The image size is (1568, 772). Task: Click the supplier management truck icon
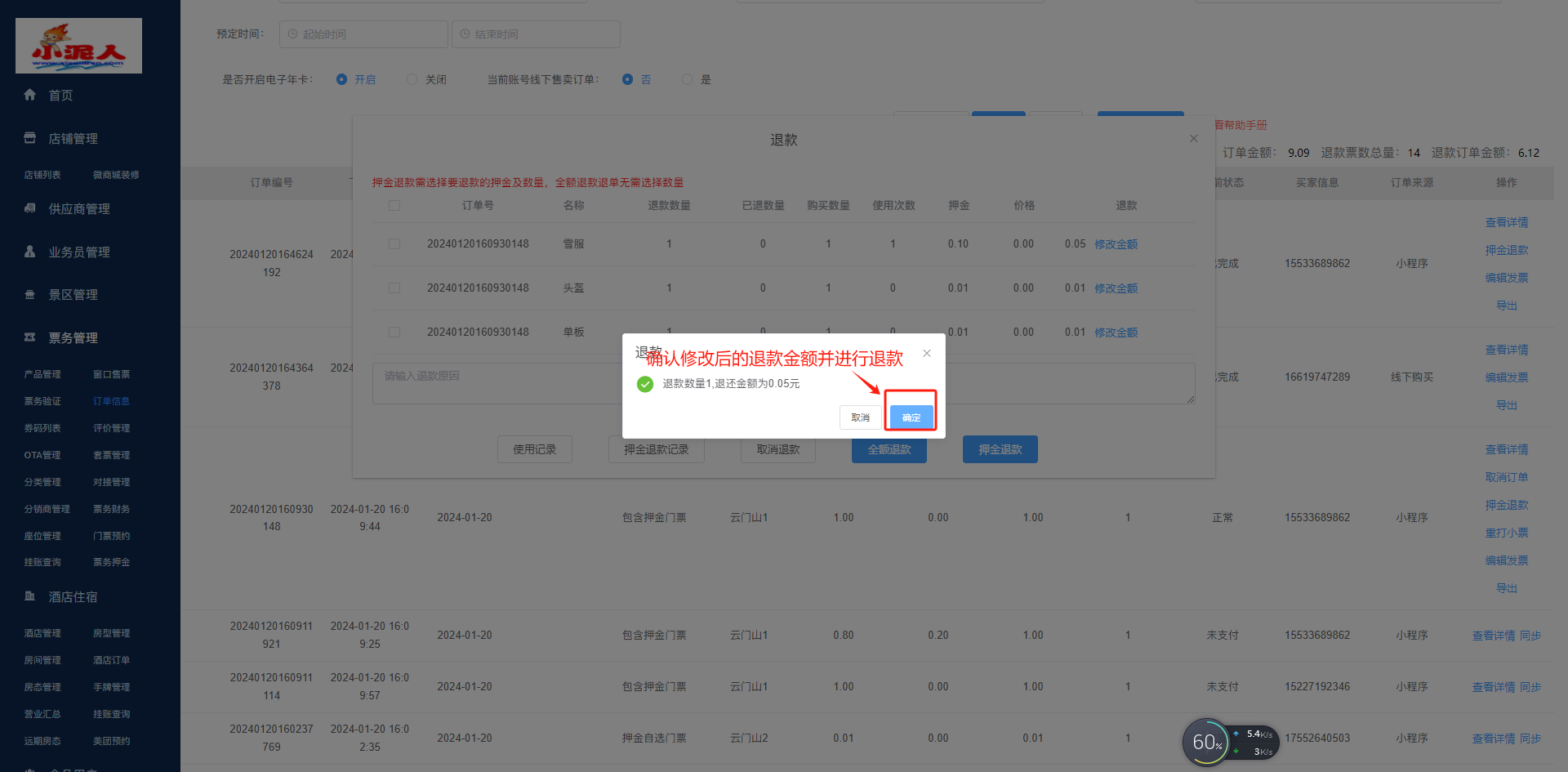(x=30, y=208)
